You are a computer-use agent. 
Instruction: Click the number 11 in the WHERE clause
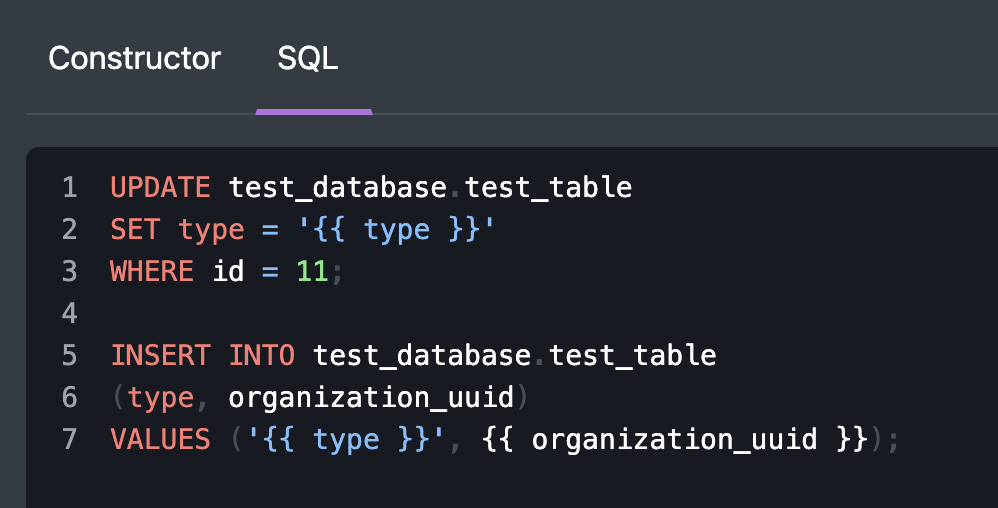click(x=312, y=271)
